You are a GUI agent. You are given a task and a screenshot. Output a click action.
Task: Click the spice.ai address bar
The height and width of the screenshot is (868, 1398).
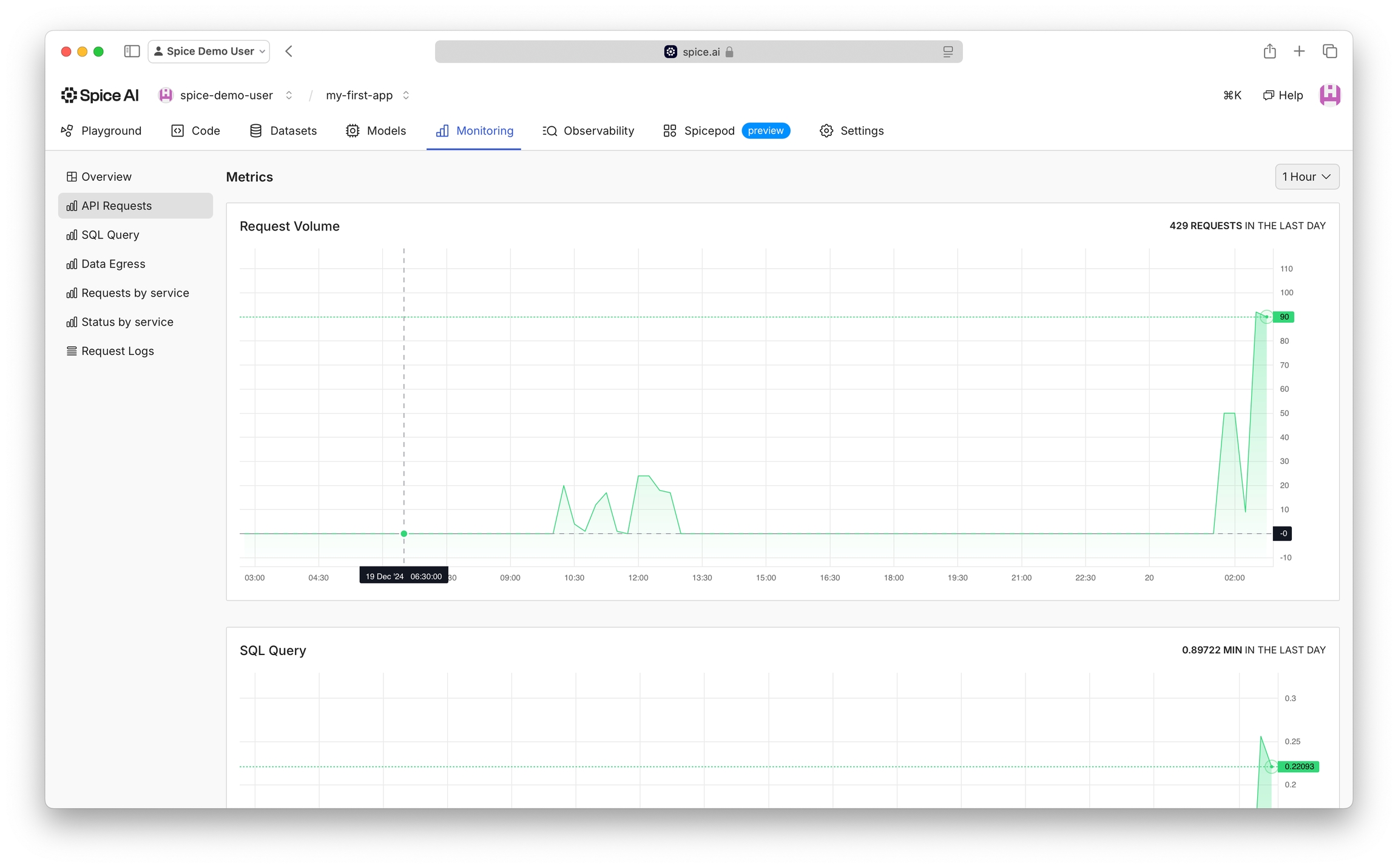698,52
